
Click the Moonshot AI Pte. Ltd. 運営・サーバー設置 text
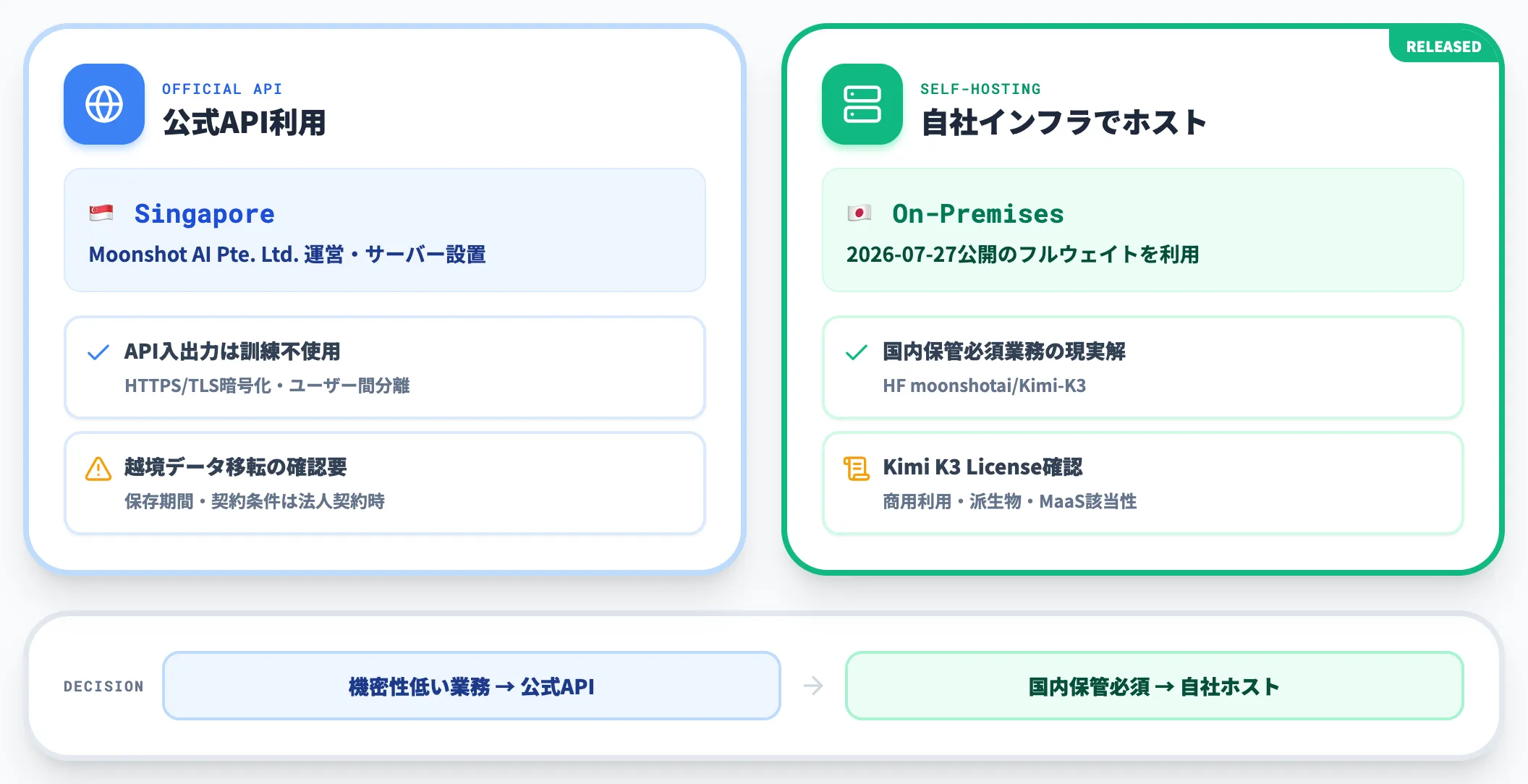287,255
